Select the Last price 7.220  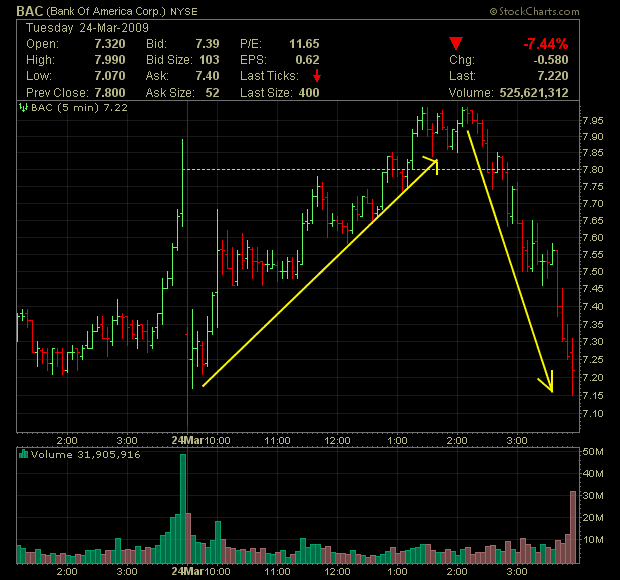553,76
